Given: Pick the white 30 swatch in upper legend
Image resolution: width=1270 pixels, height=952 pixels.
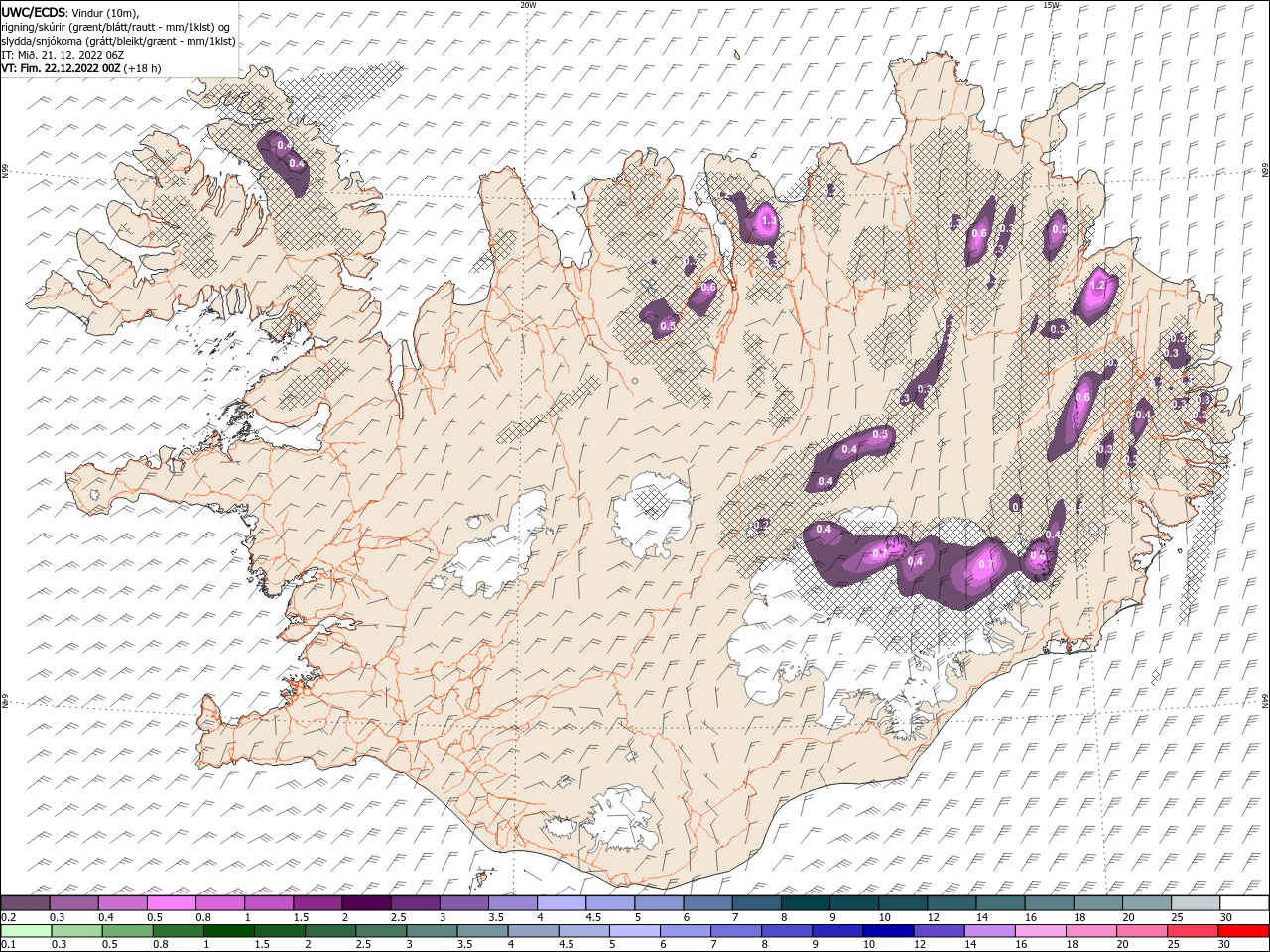Looking at the screenshot, I should pos(1243,903).
